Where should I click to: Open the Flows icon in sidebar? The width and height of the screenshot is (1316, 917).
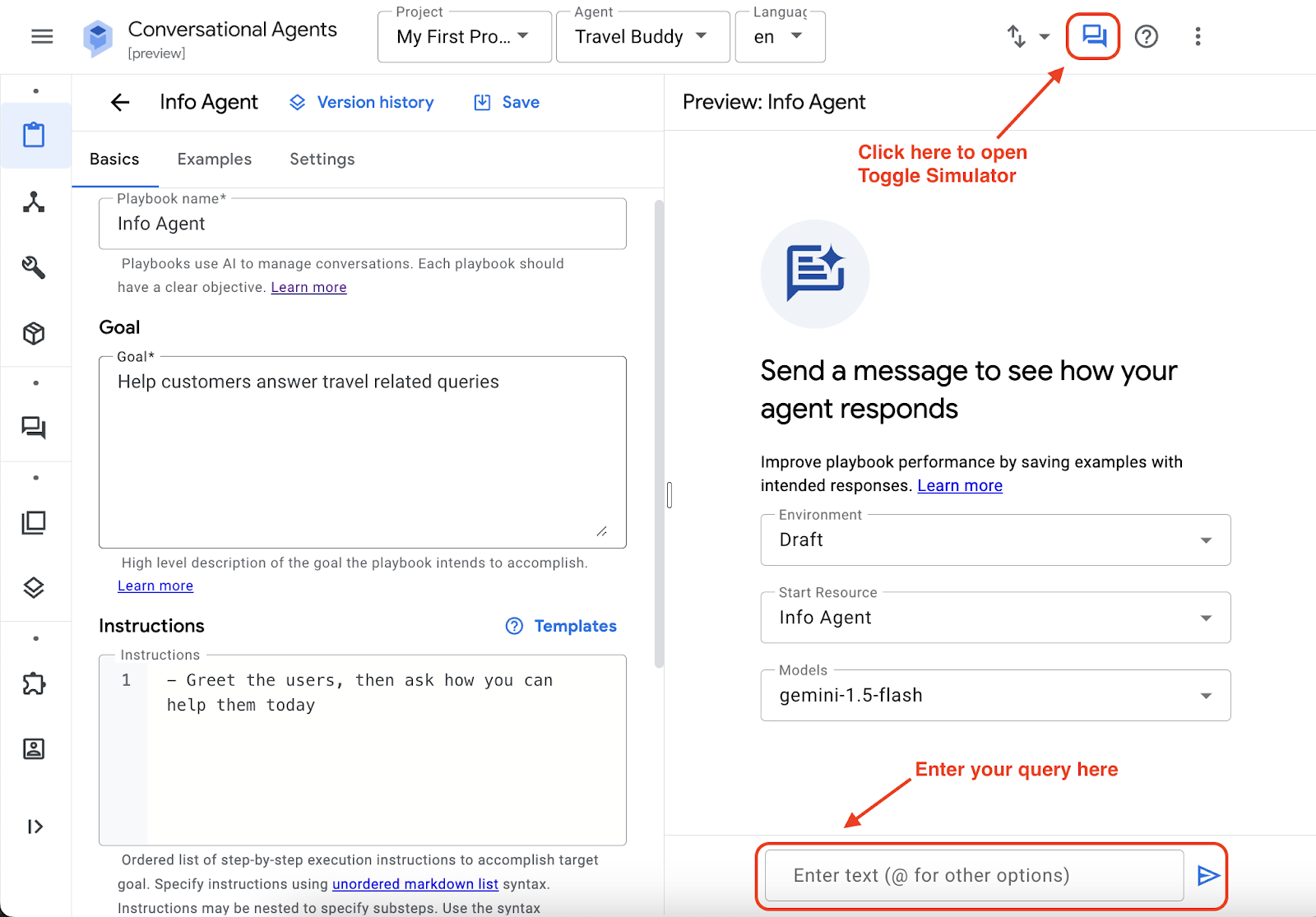[34, 201]
